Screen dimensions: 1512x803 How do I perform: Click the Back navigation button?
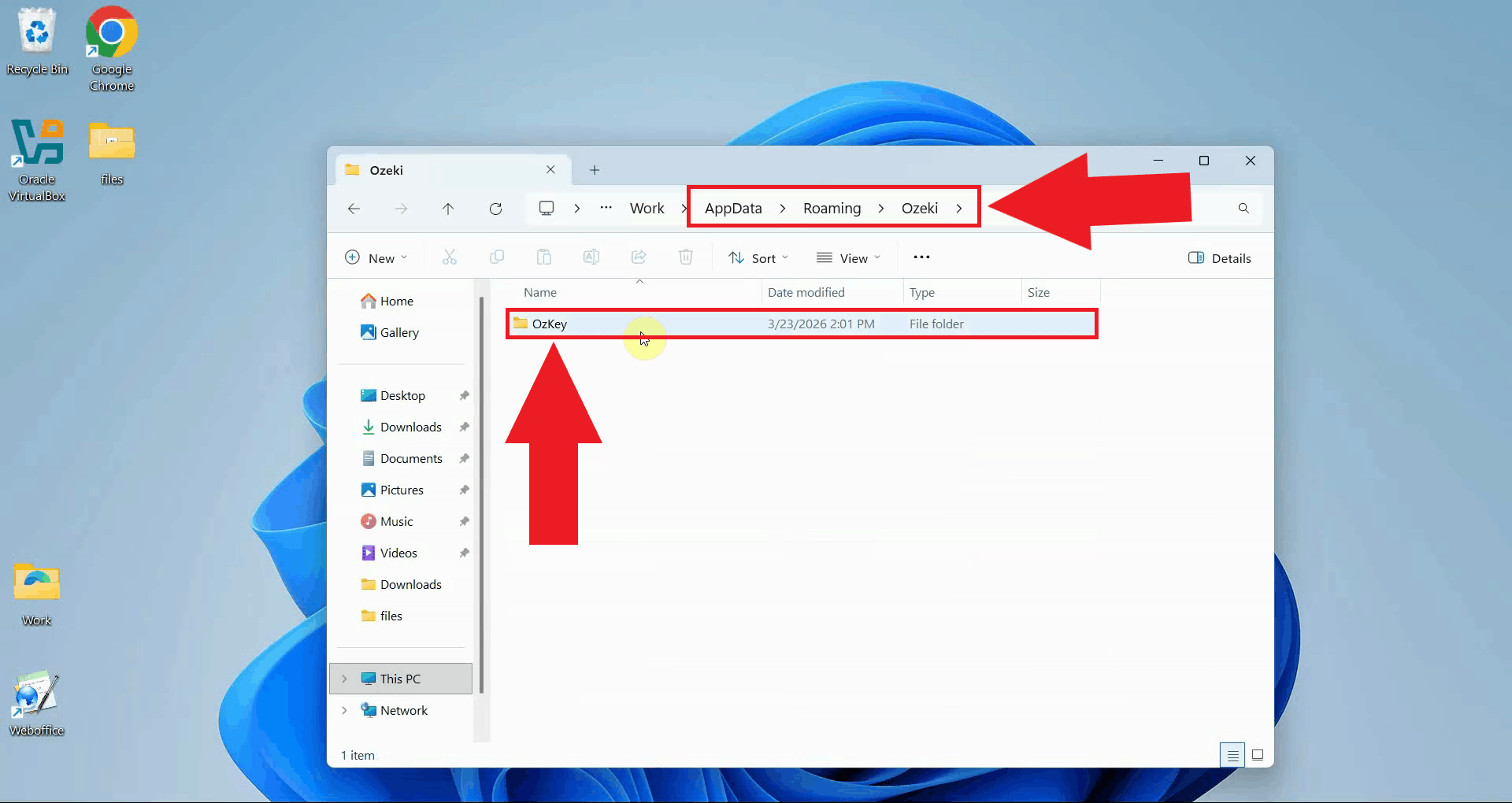coord(354,208)
